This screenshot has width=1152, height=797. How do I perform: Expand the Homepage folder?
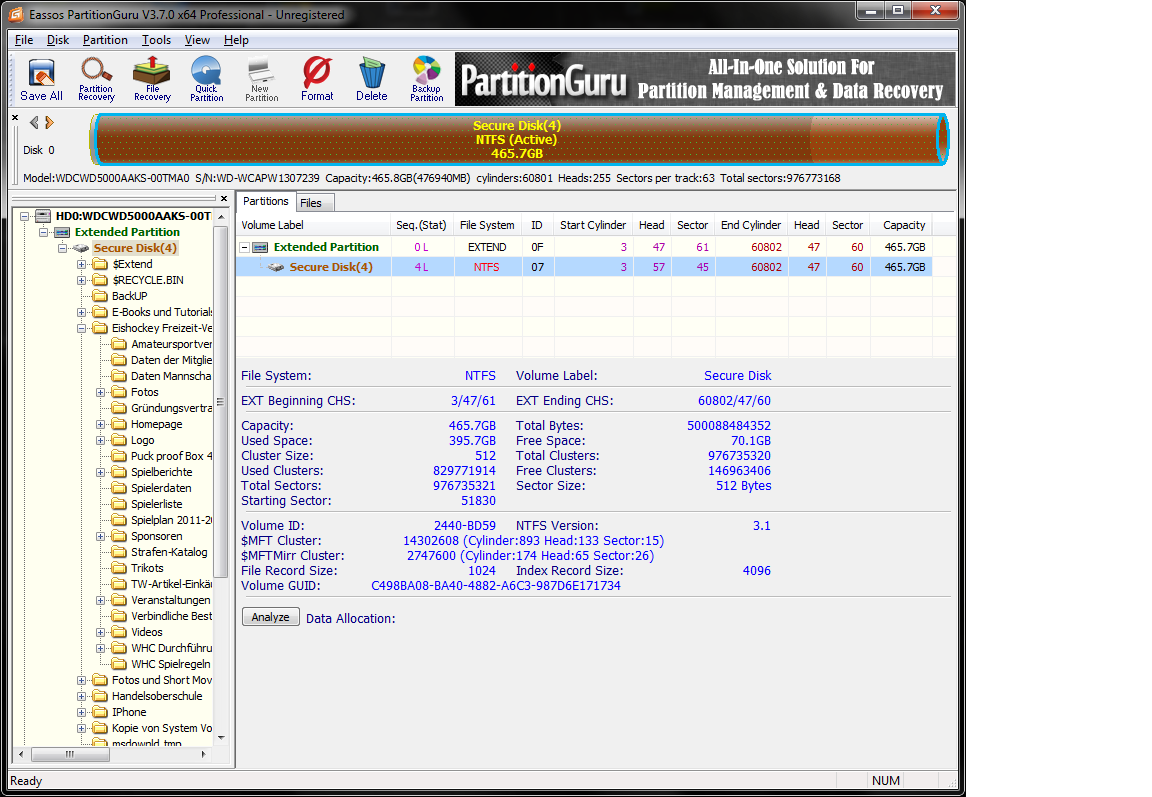101,425
